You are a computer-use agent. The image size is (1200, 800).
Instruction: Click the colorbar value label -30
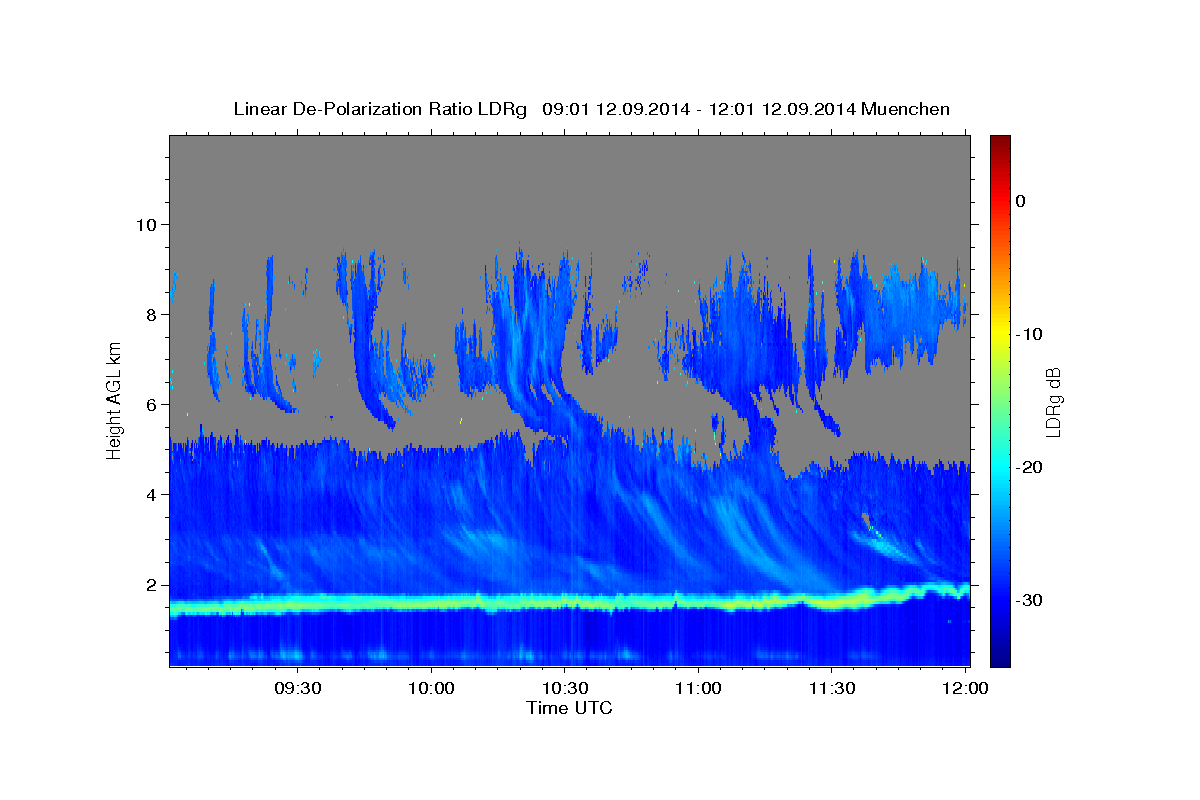pyautogui.click(x=1029, y=600)
